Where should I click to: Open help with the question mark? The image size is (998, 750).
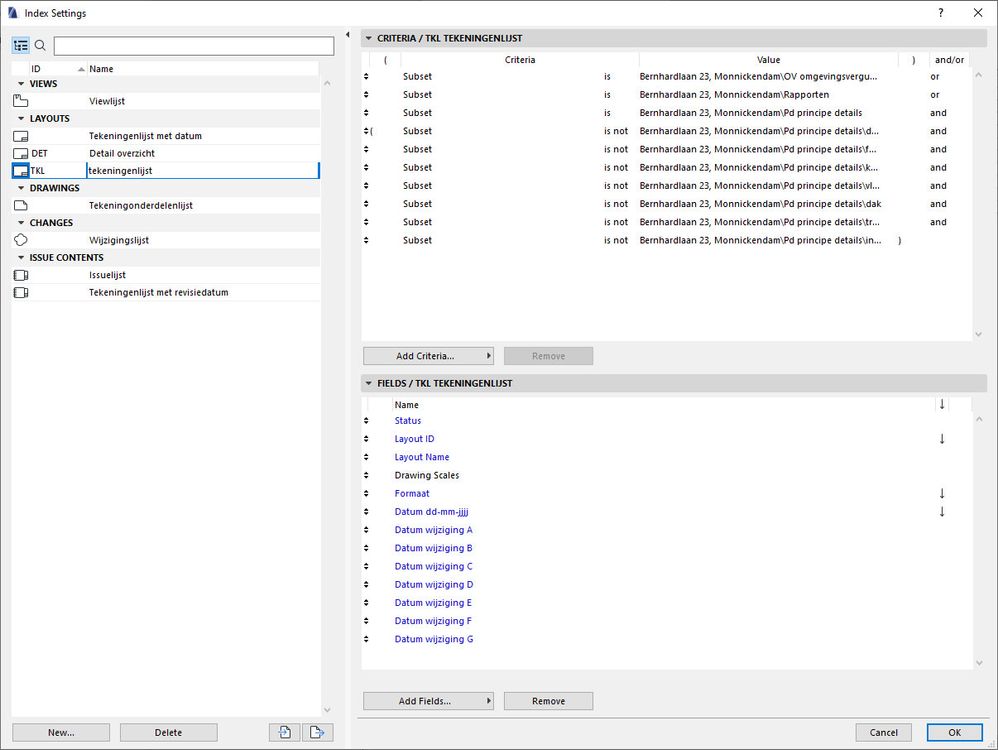pyautogui.click(x=941, y=13)
